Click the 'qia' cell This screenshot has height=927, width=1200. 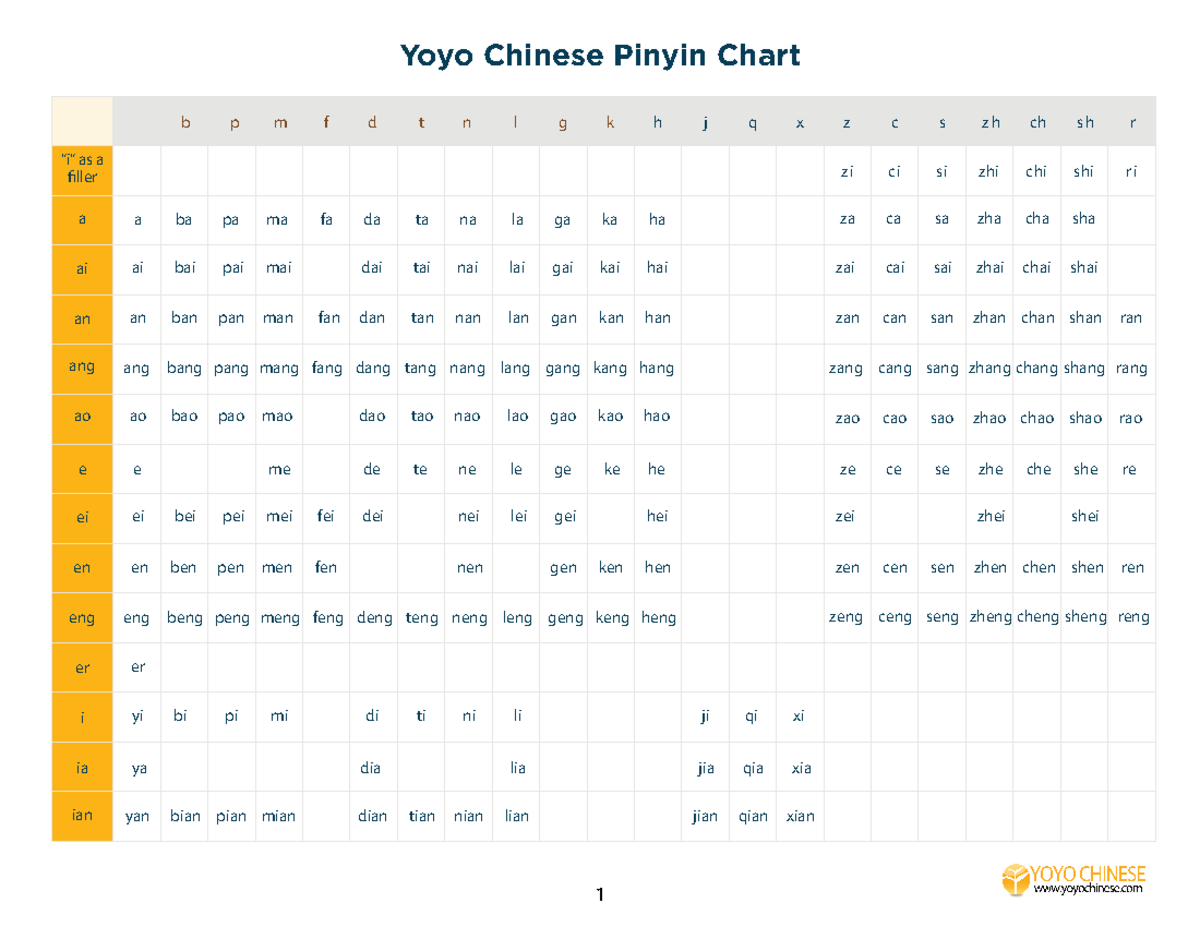click(752, 768)
